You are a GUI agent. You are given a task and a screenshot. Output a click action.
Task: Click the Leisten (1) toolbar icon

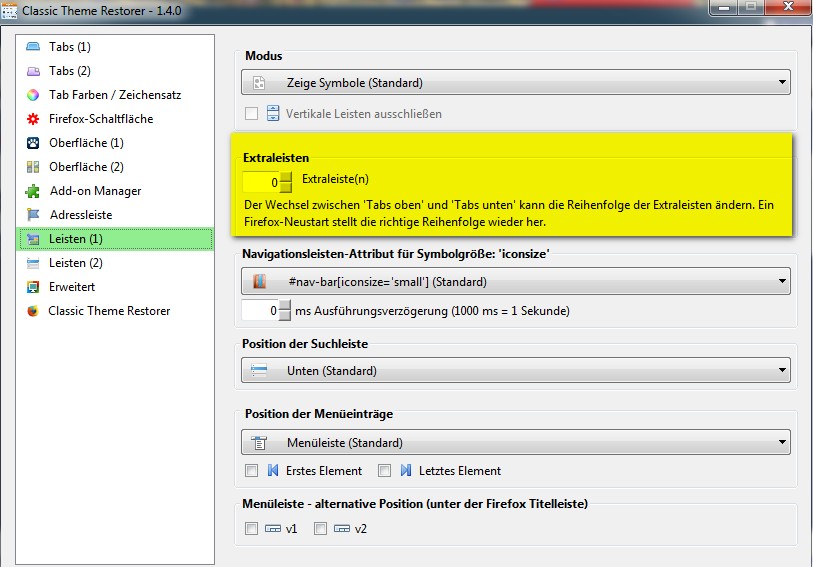point(33,239)
